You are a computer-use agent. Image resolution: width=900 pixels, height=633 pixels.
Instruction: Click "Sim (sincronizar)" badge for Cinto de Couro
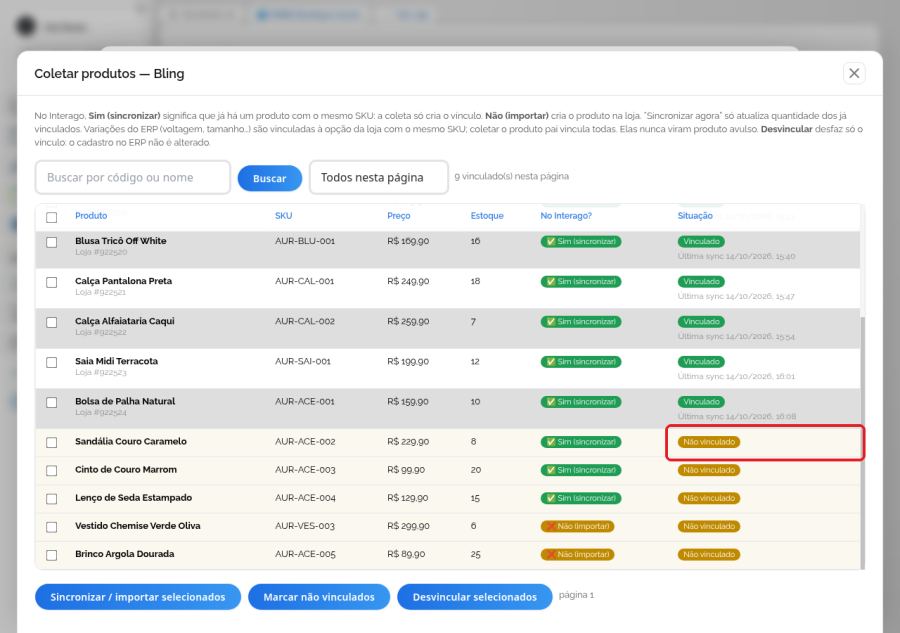point(581,470)
